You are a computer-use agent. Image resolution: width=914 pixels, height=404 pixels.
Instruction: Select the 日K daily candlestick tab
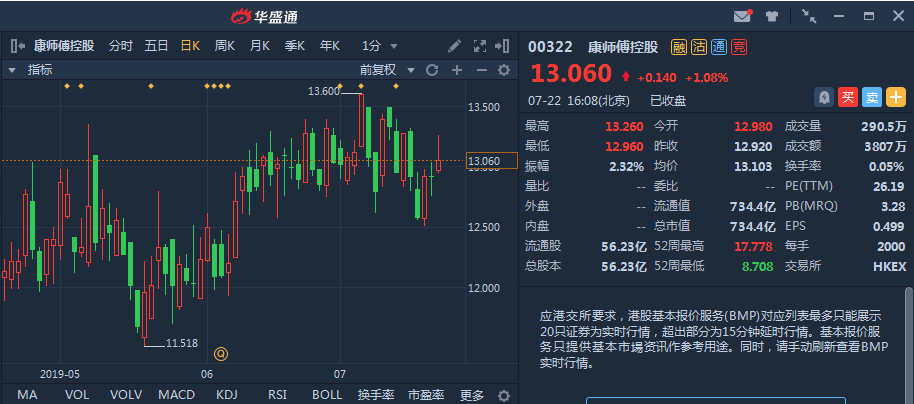190,46
